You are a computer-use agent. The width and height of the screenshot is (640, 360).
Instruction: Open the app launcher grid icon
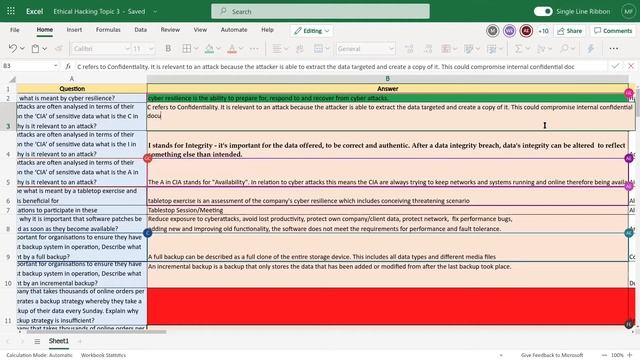11,11
